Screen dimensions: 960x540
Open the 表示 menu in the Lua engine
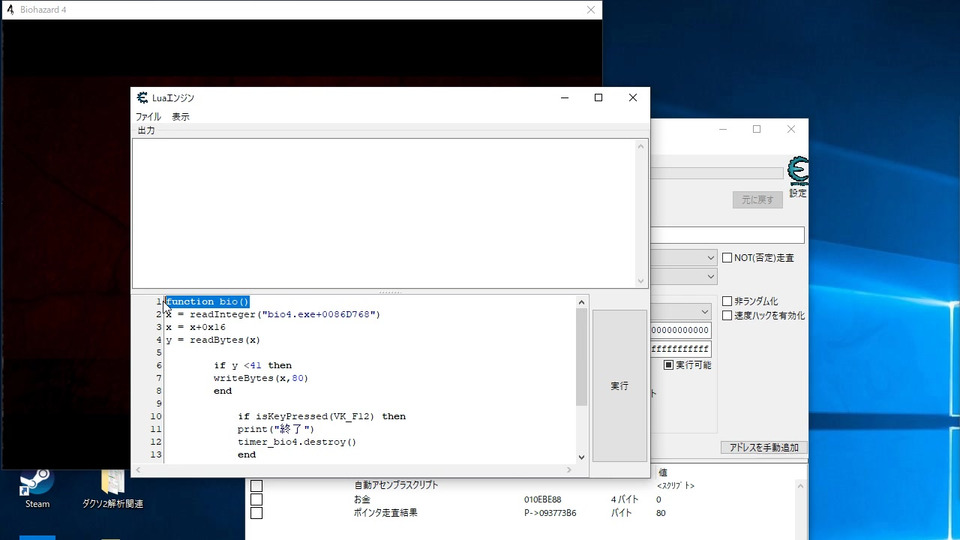click(x=181, y=116)
